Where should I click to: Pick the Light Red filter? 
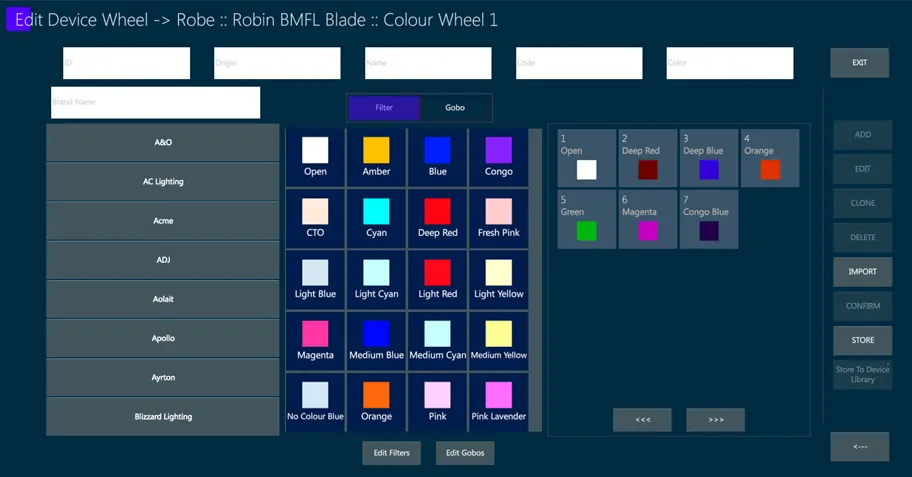pos(437,280)
